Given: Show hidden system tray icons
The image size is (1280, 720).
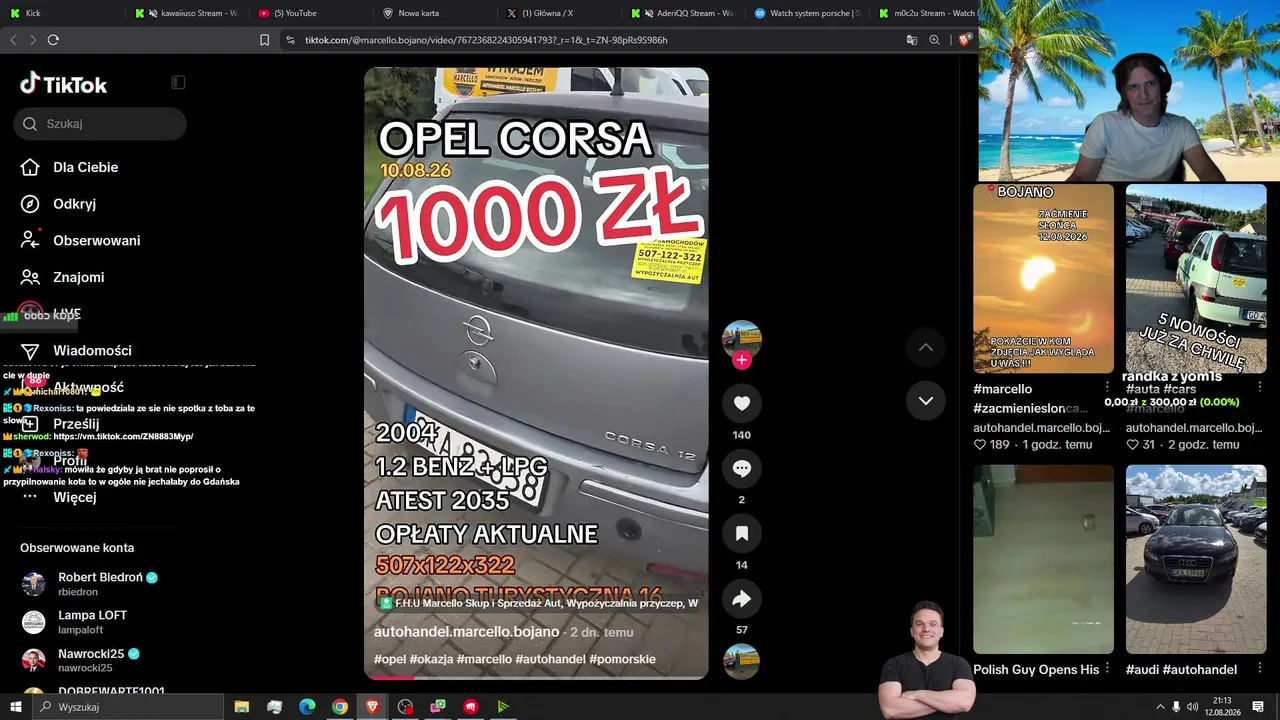Looking at the screenshot, I should coord(1160,707).
